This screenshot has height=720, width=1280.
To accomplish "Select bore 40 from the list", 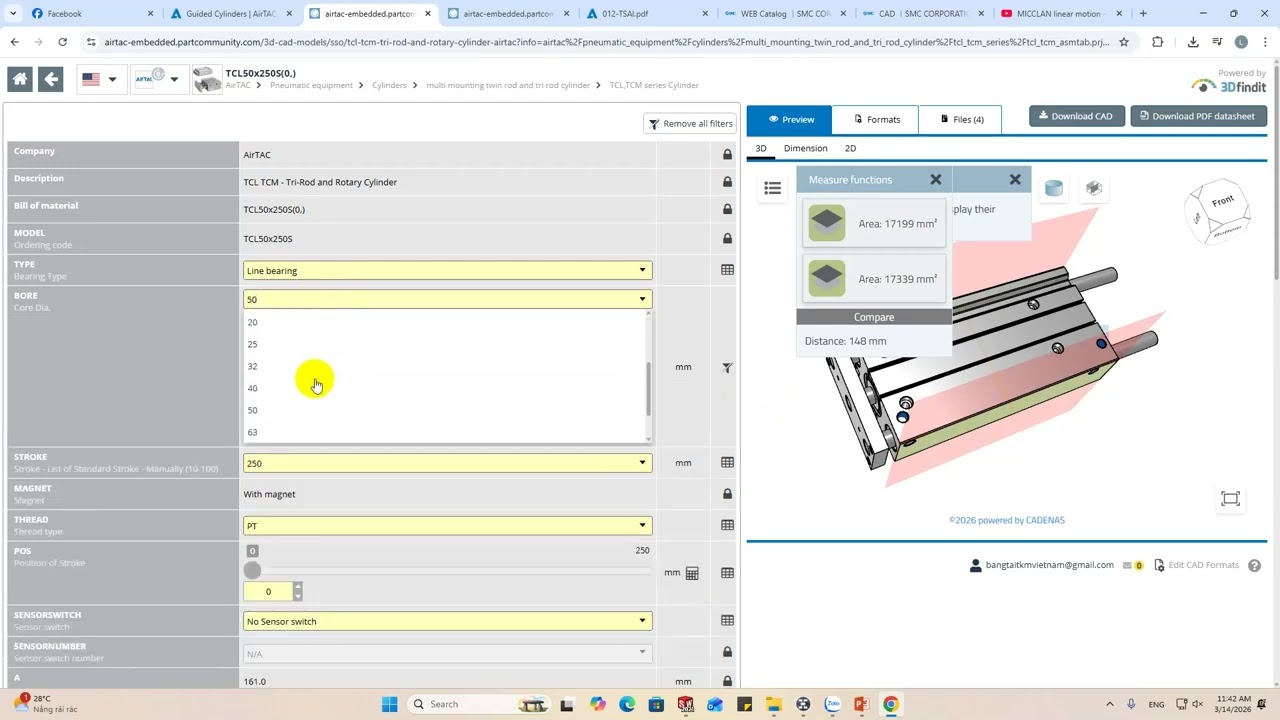I will point(445,388).
